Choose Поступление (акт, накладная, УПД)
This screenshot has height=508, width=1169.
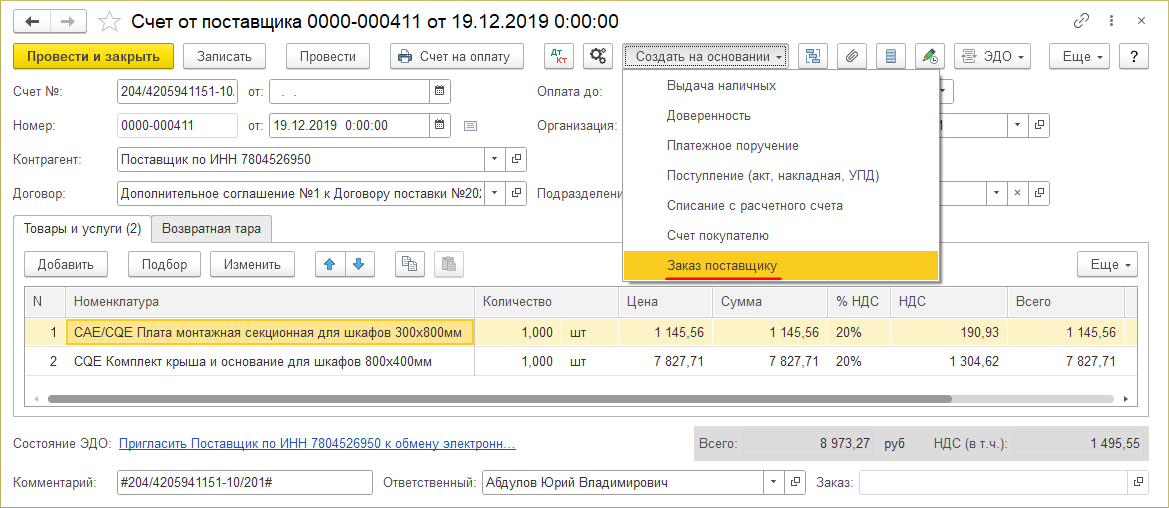pos(781,175)
